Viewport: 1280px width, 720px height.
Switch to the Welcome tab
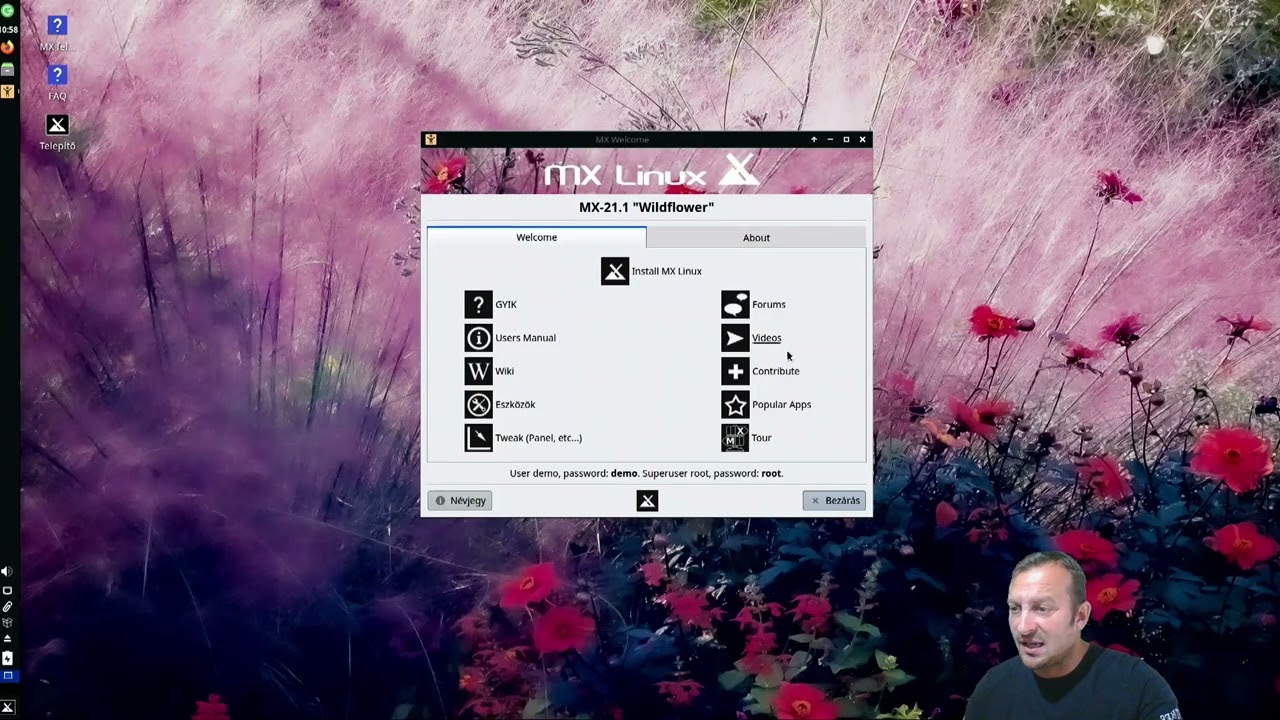(x=536, y=237)
